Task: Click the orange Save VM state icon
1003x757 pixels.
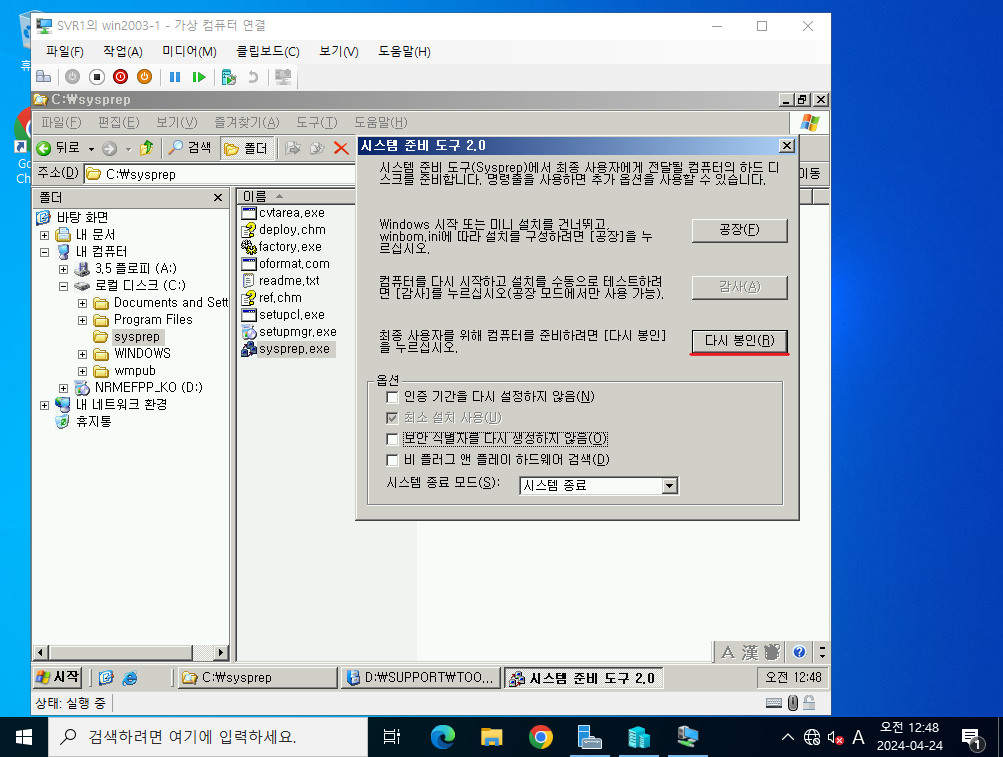Action: pos(145,77)
